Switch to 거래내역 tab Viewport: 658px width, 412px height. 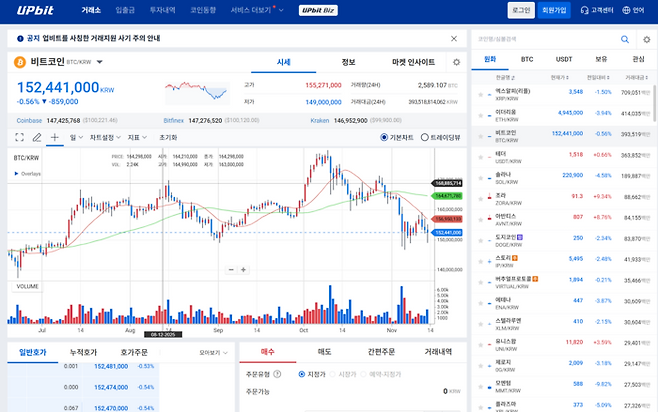(x=438, y=352)
